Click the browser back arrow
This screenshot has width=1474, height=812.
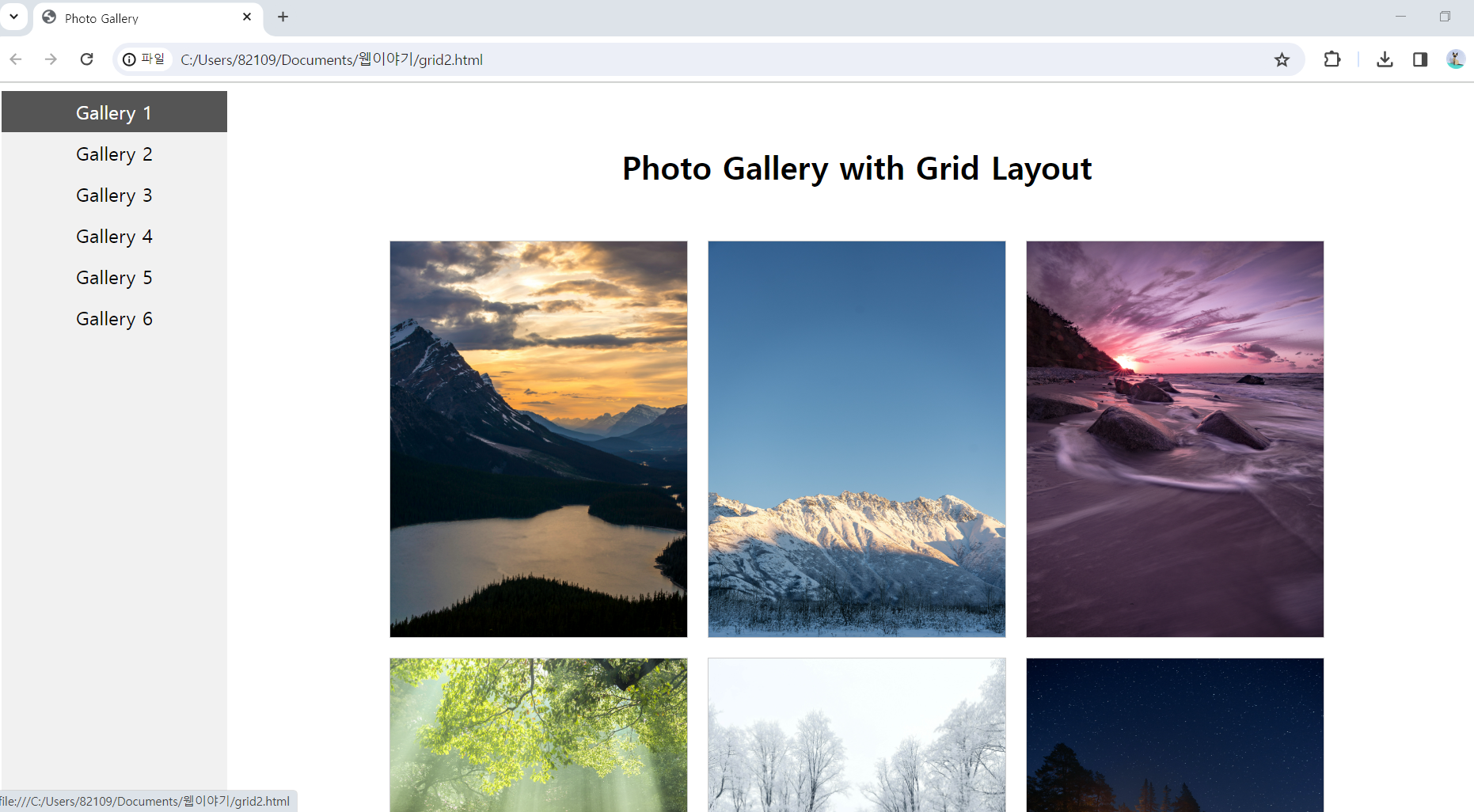coord(16,59)
